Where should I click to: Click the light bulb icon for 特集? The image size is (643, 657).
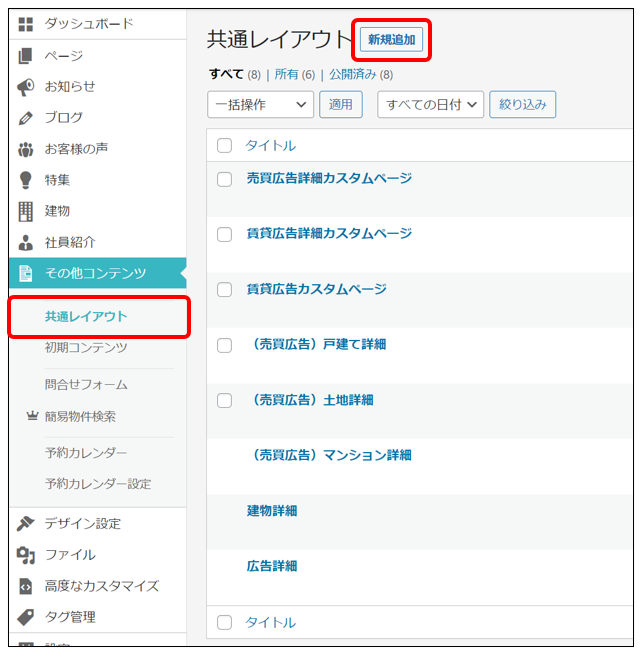click(x=26, y=180)
